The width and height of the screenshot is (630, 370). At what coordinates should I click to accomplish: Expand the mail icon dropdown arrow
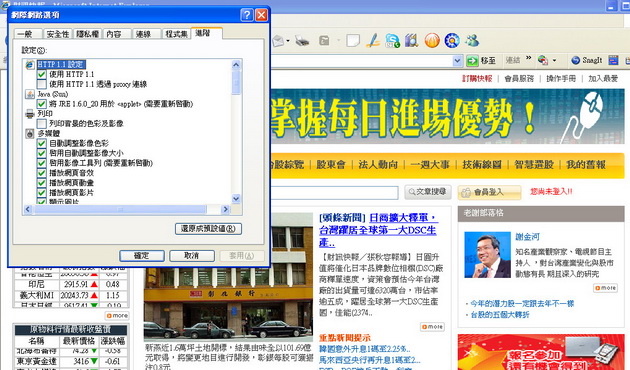(288, 41)
